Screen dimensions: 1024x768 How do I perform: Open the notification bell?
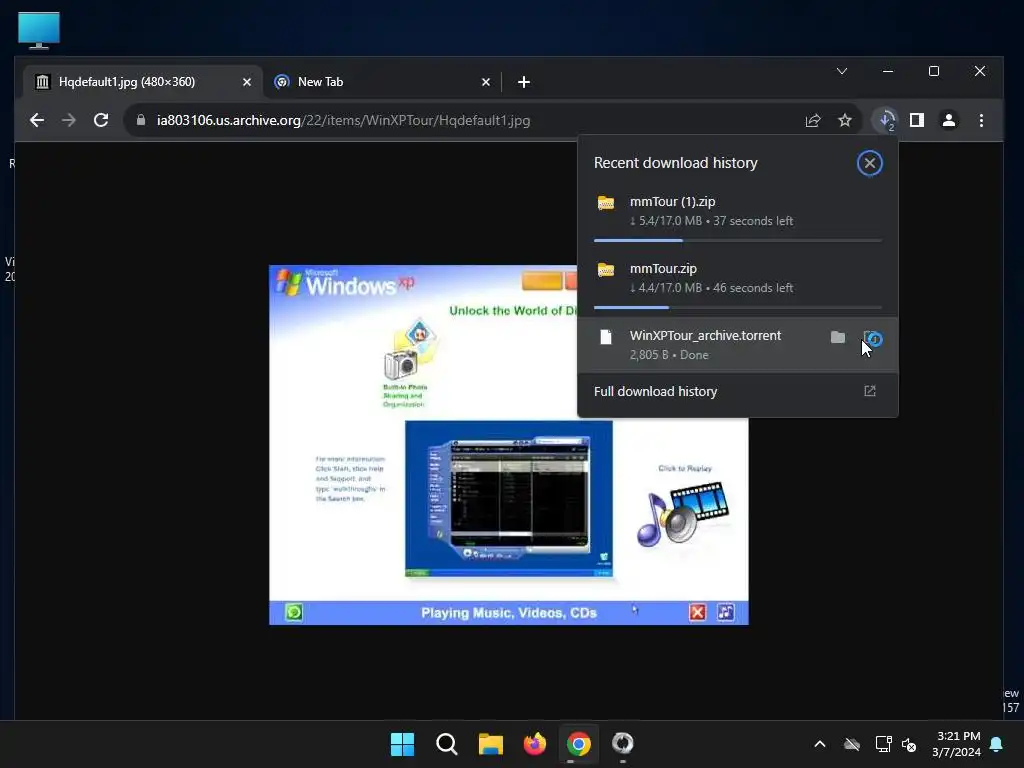(997, 744)
